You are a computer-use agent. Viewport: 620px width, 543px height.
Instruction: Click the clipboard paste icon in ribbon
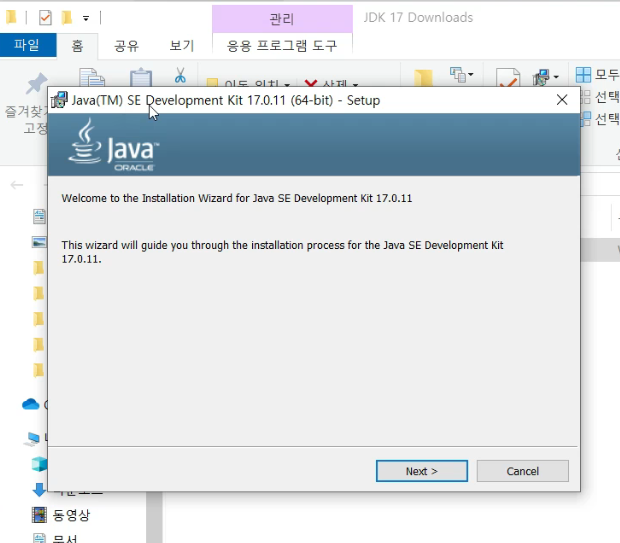(x=141, y=77)
